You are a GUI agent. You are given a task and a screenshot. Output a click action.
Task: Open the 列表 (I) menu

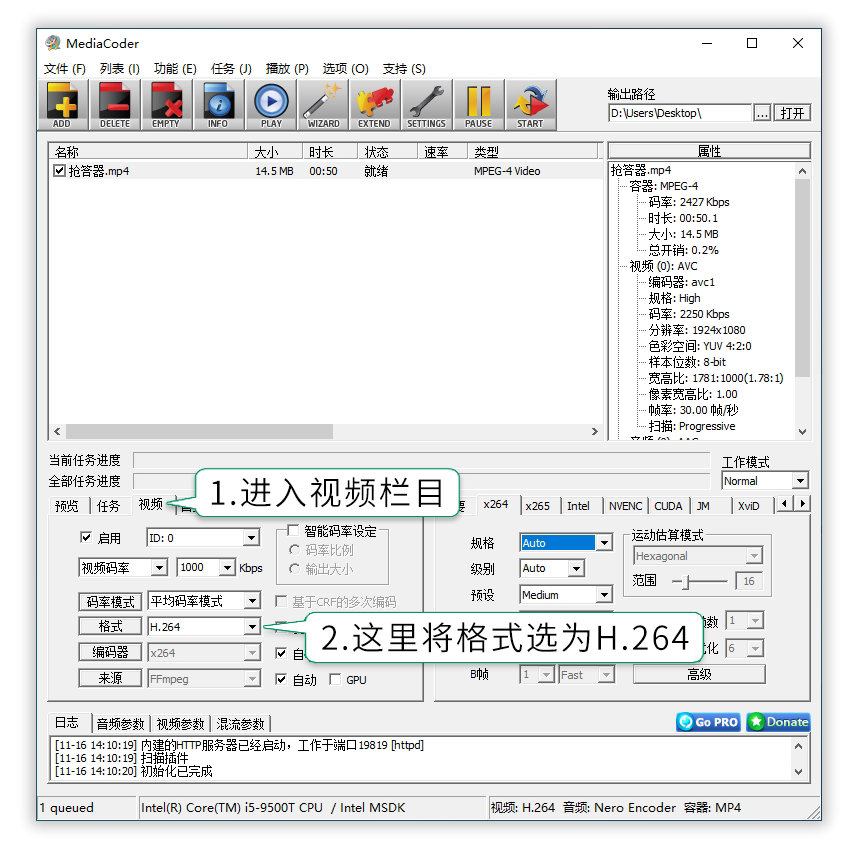(x=120, y=69)
